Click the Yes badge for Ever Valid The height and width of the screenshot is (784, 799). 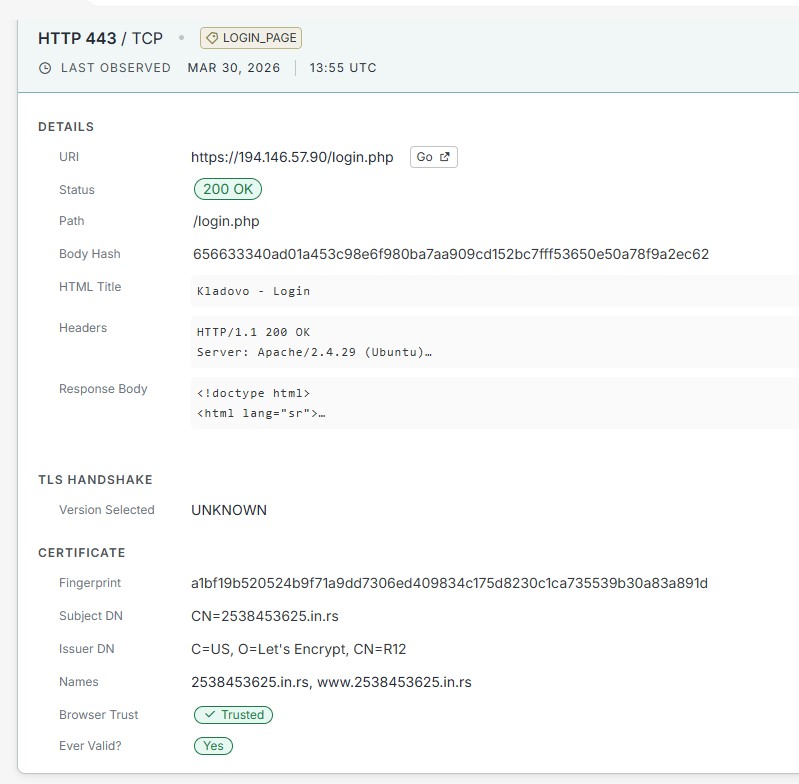[213, 746]
